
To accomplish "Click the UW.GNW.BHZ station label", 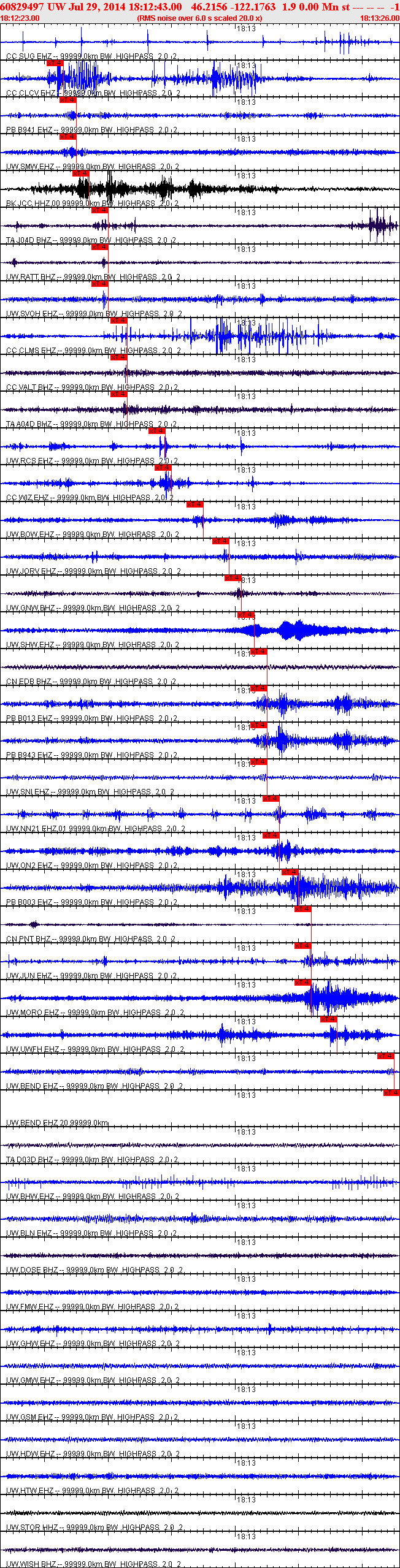I will click(93, 608).
